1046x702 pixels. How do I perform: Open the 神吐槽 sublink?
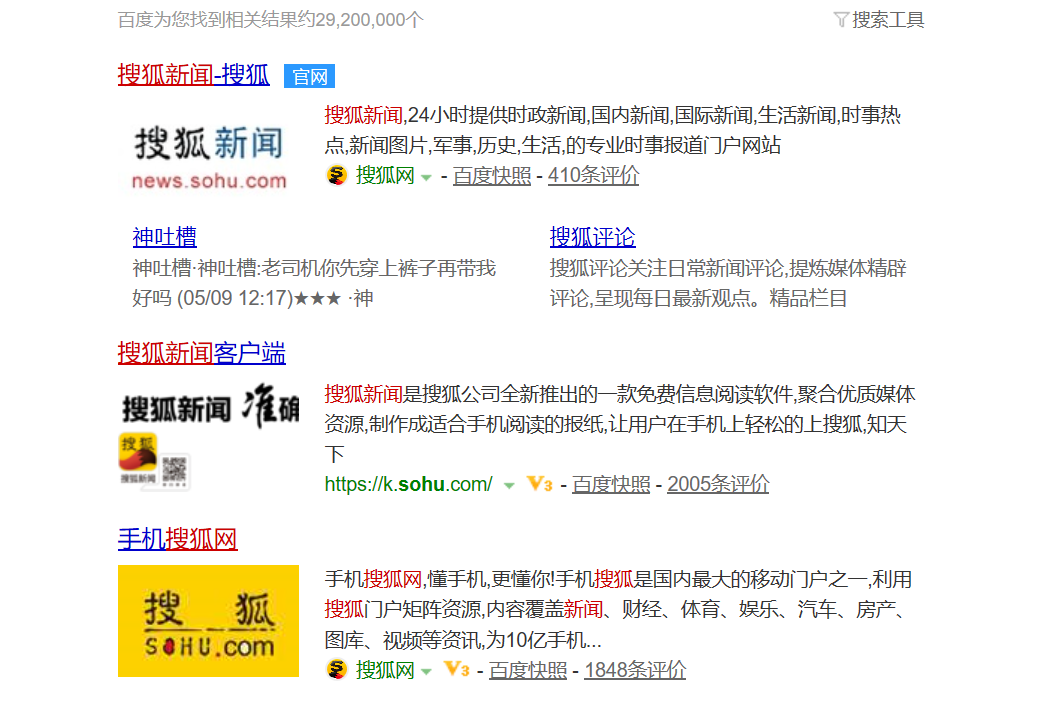pos(165,237)
